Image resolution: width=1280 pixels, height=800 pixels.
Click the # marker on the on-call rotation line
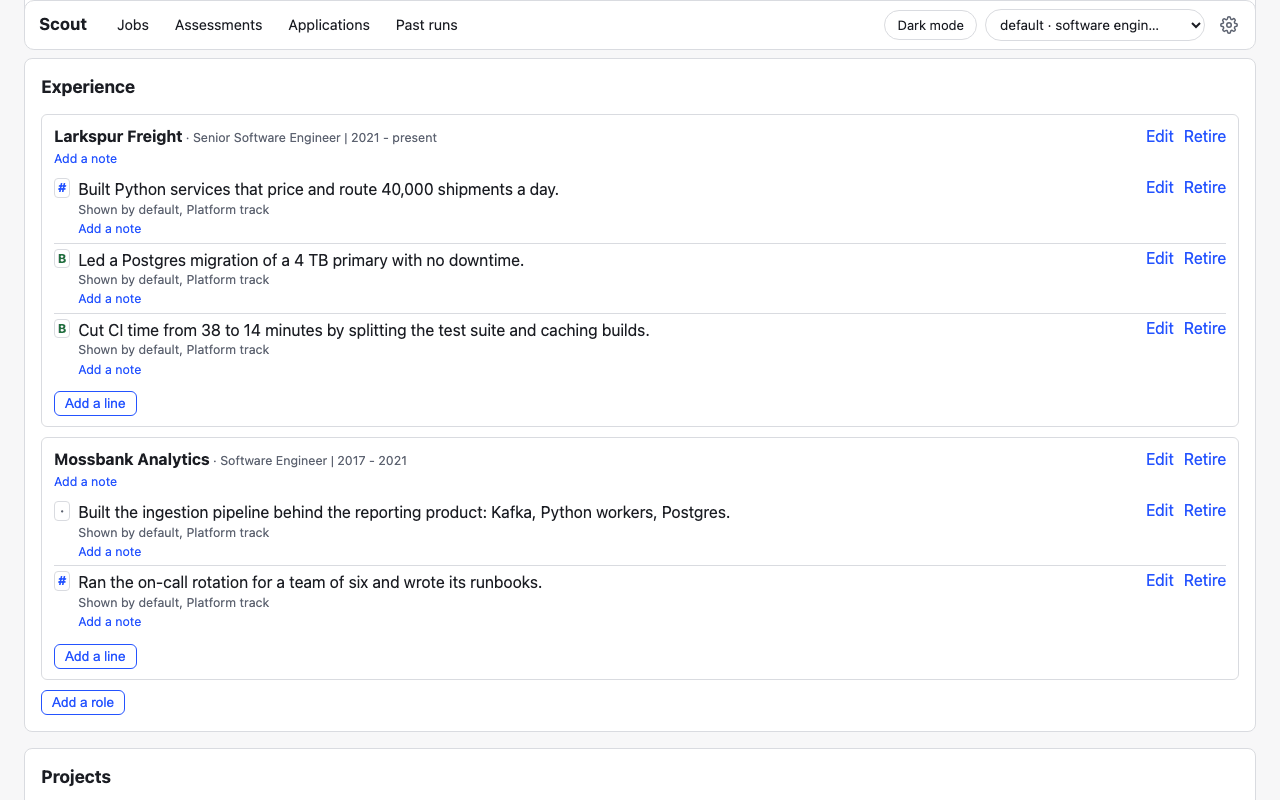tap(62, 581)
